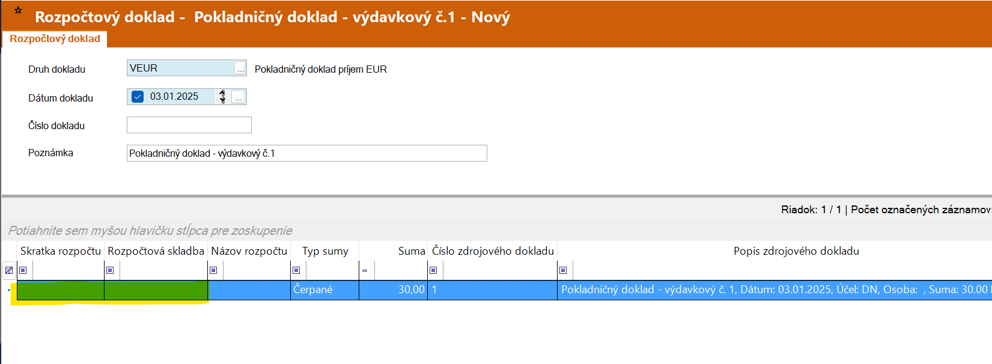Click the Dátum dokladu label
Viewport: 992px width, 364px height.
point(61,97)
